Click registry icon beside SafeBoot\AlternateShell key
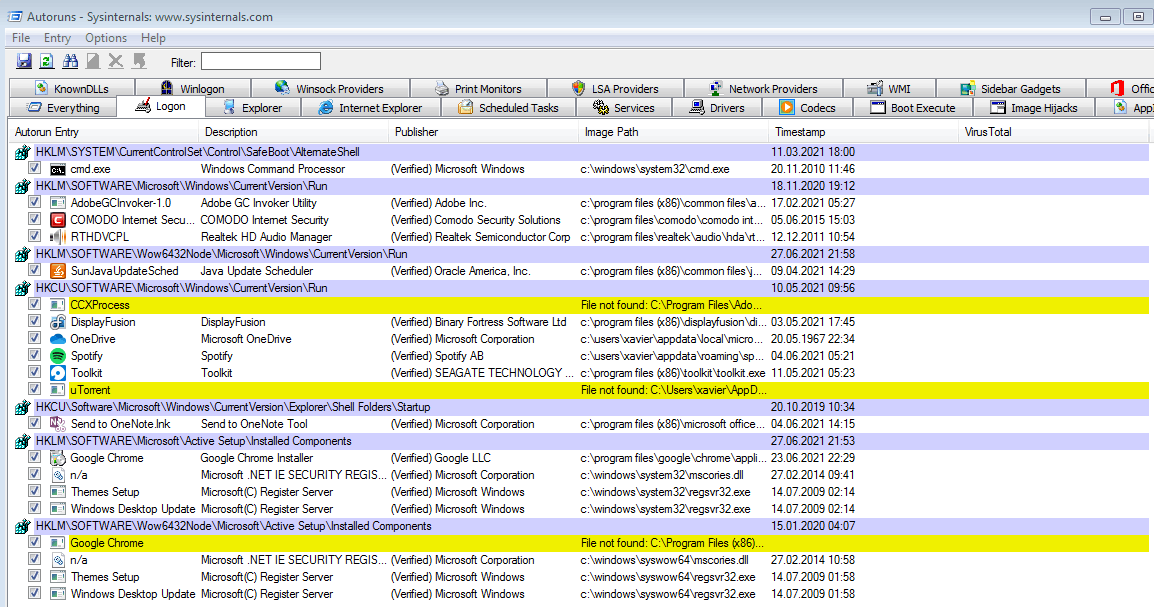This screenshot has width=1154, height=607. point(23,152)
